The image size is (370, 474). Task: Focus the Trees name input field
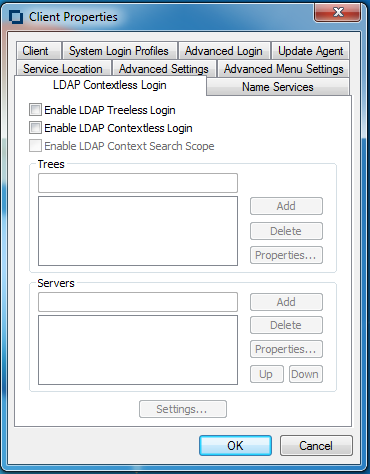click(x=138, y=183)
